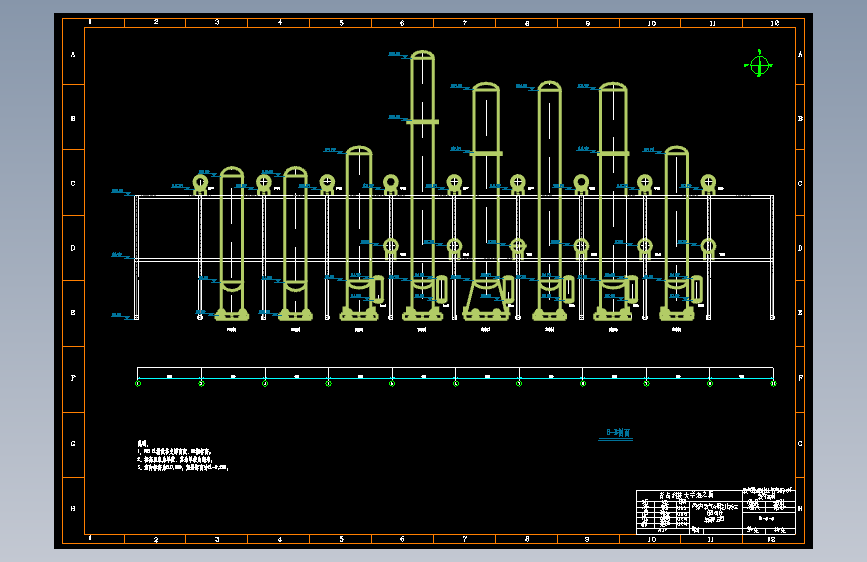This screenshot has height=562, width=867.
Task: Click the title block table at bottom right
Action: click(x=715, y=512)
